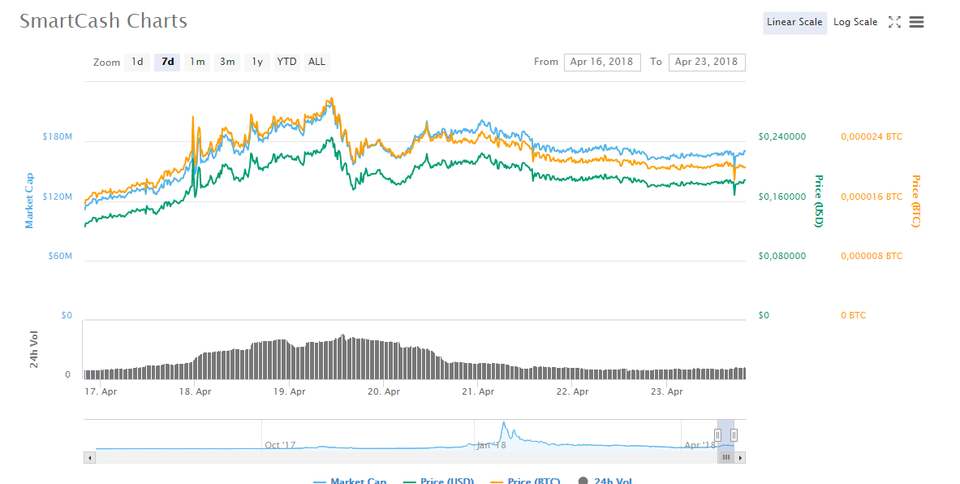Select 7d zoom range
960x484 pixels.
167,62
